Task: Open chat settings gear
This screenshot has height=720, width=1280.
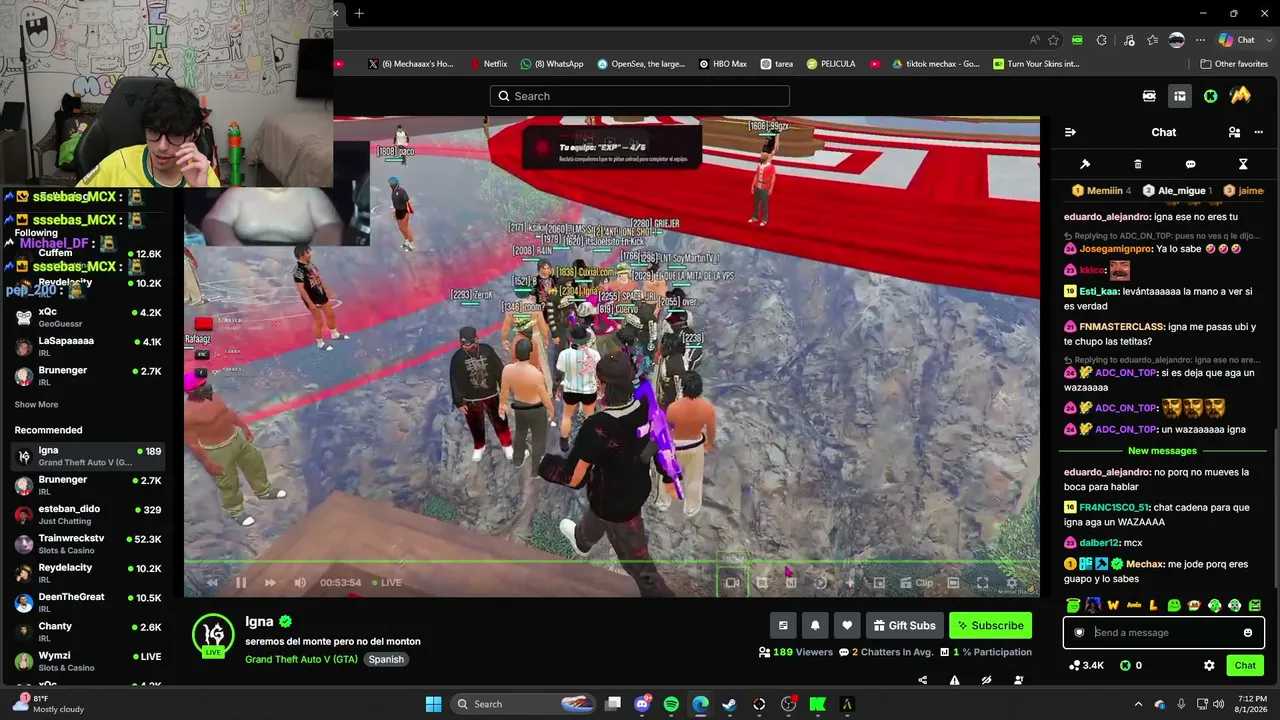Action: 1209,665
